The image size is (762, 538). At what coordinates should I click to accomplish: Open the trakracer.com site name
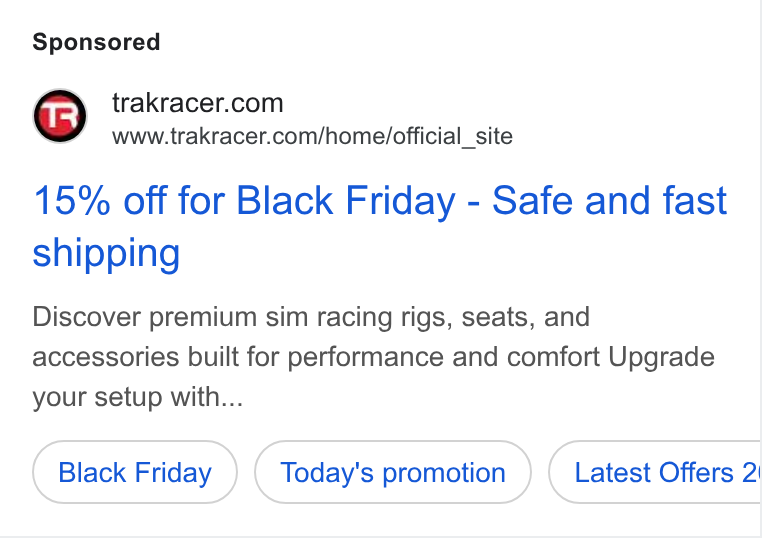pyautogui.click(x=197, y=103)
